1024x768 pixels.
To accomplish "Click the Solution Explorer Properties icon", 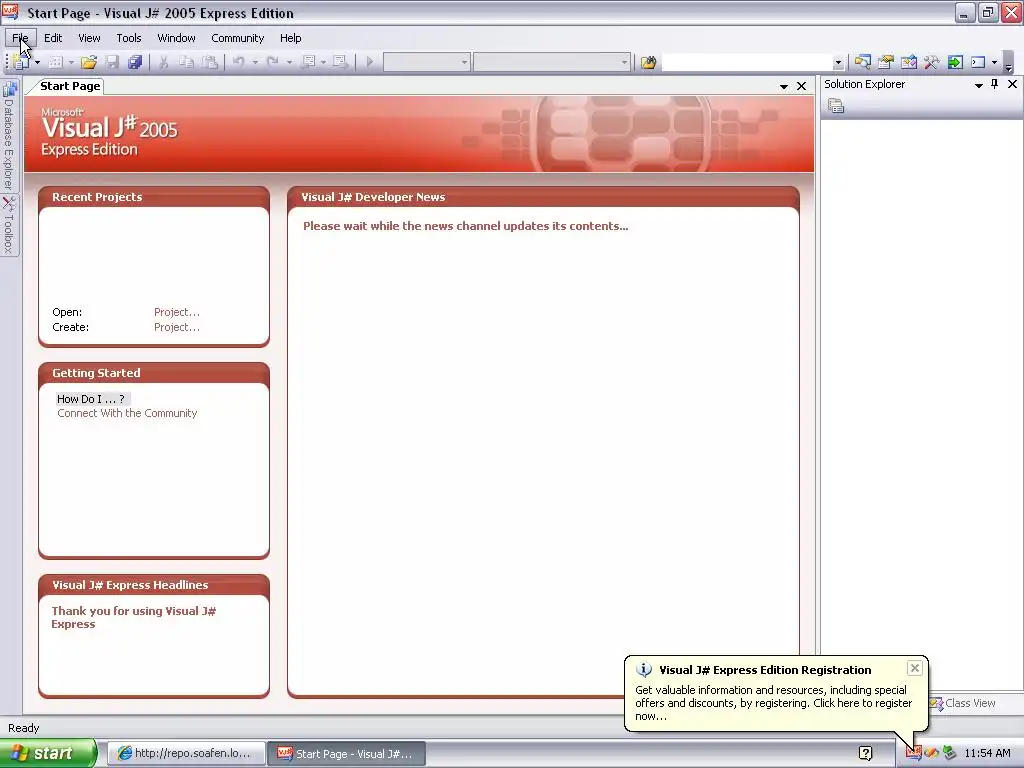I will (836, 106).
